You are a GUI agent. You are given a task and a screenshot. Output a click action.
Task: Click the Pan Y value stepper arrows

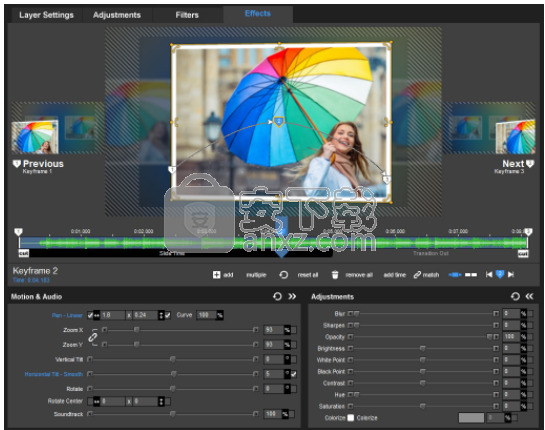coord(161,315)
